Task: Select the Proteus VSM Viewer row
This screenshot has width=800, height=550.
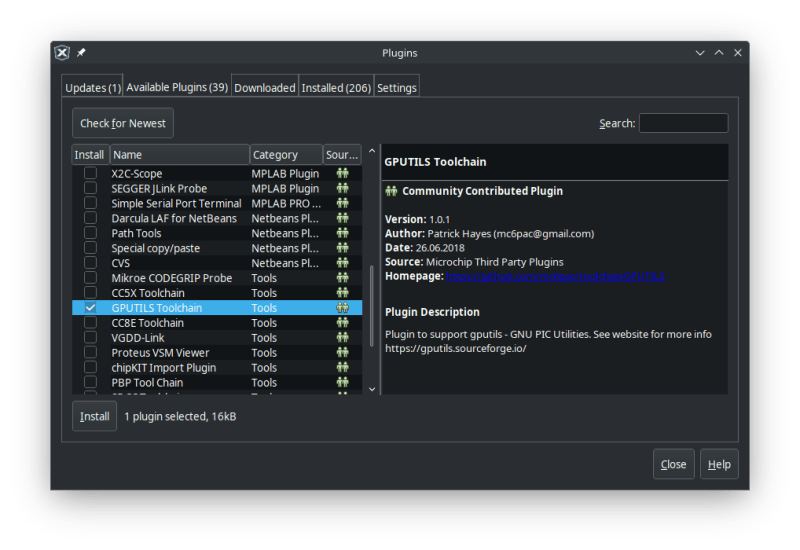Action: (217, 353)
